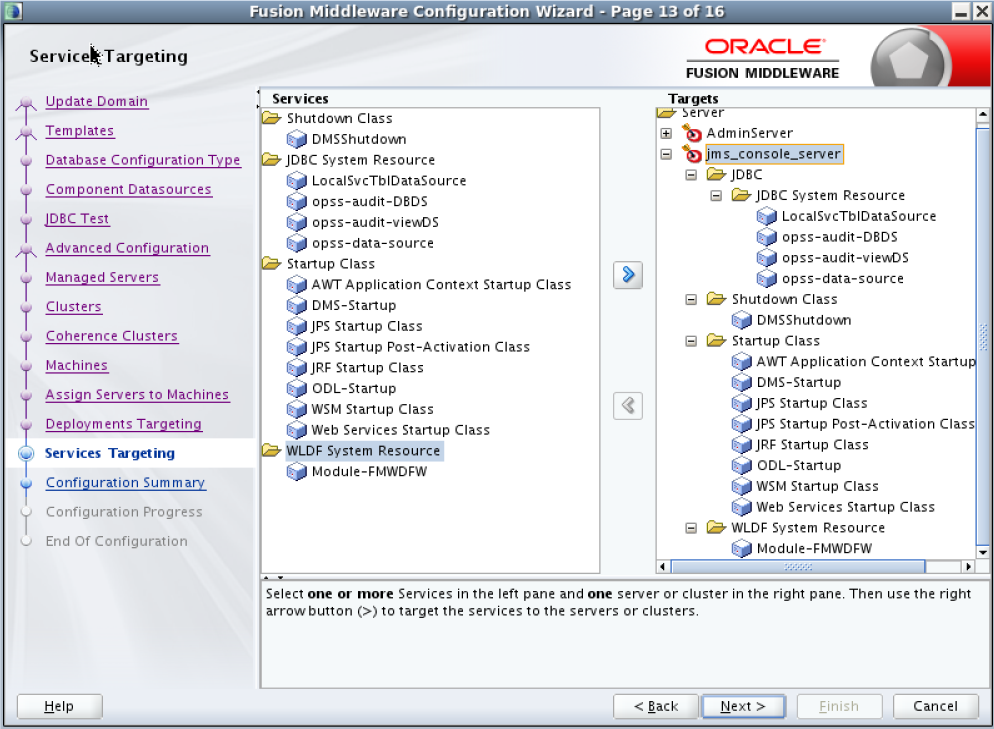994x729 pixels.
Task: Click Targets vertical scrollbar down arrow
Action: click(x=983, y=553)
